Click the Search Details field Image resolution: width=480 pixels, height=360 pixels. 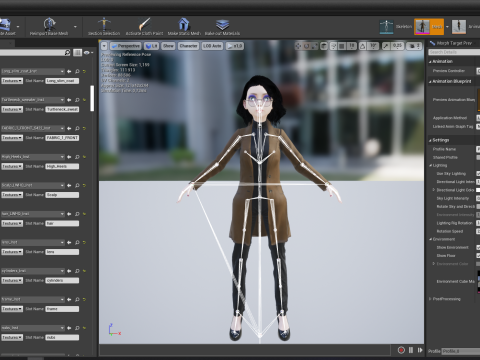point(454,52)
